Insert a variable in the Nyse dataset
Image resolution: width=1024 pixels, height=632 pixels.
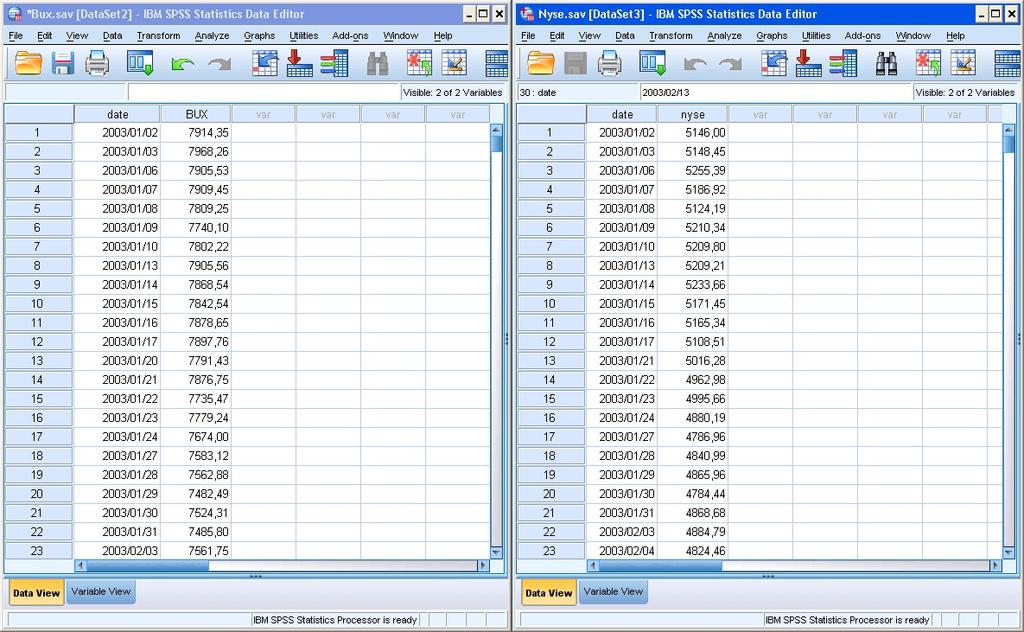(x=963, y=63)
